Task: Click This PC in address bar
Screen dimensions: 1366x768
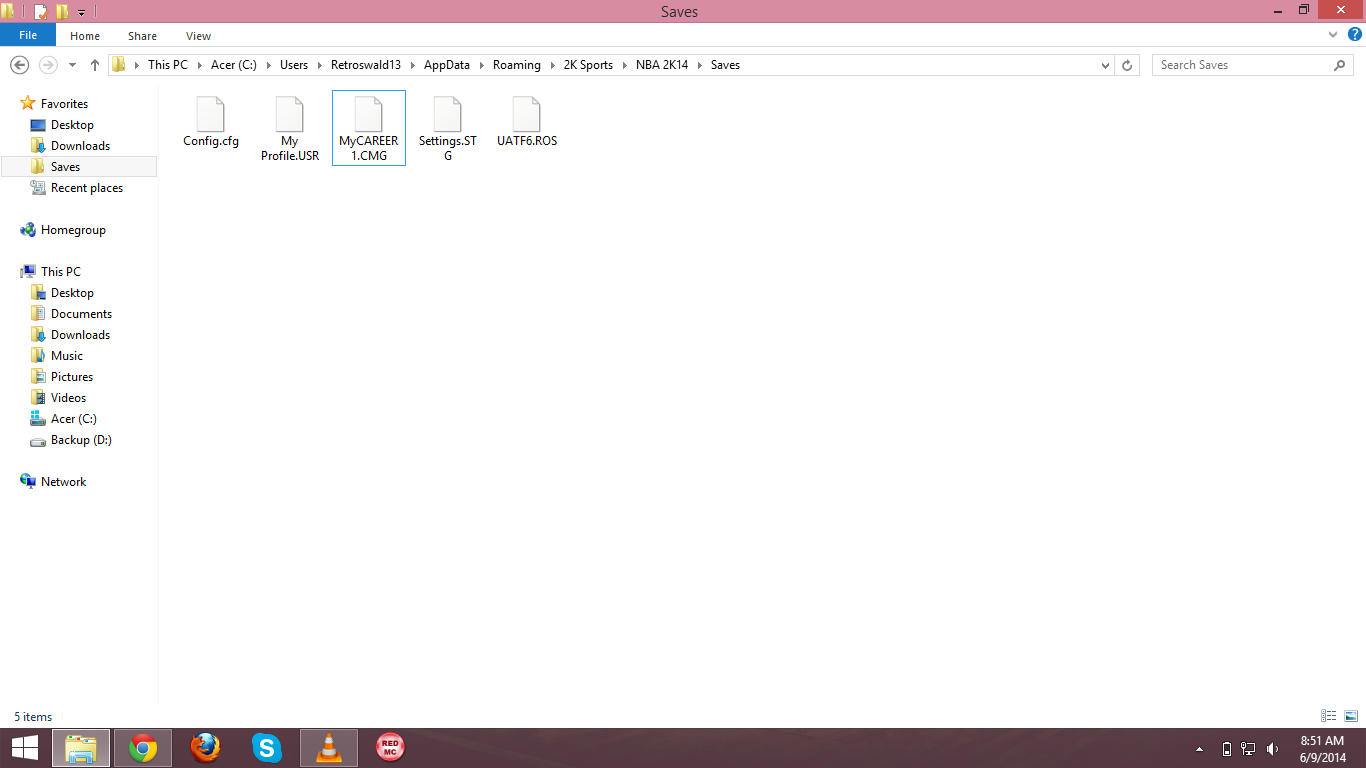Action: (x=167, y=65)
